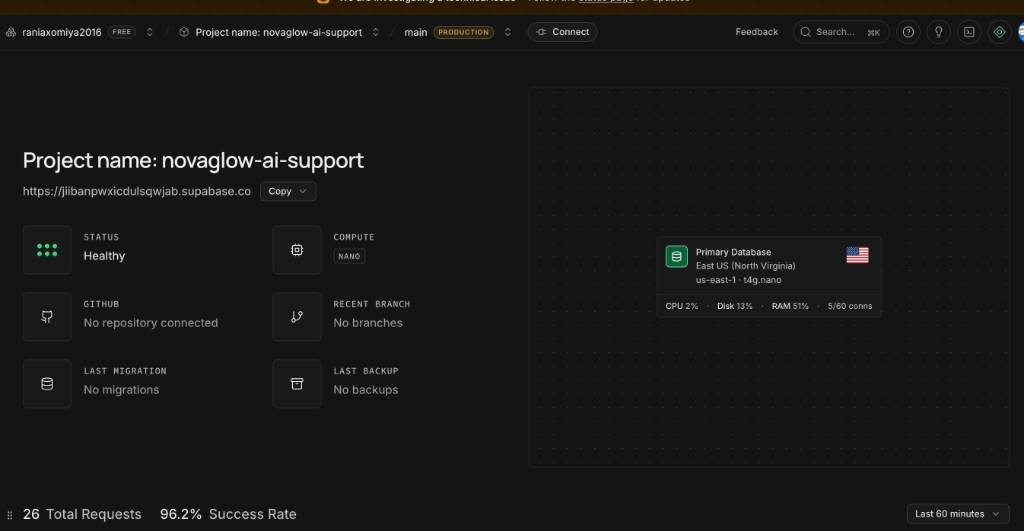This screenshot has height=531, width=1024.
Task: Click East US (North Virginia) text
Action: click(x=746, y=266)
